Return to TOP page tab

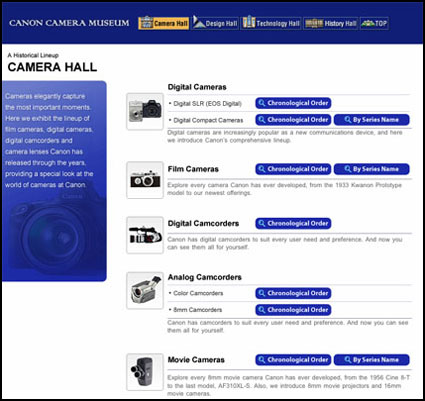pyautogui.click(x=374, y=23)
